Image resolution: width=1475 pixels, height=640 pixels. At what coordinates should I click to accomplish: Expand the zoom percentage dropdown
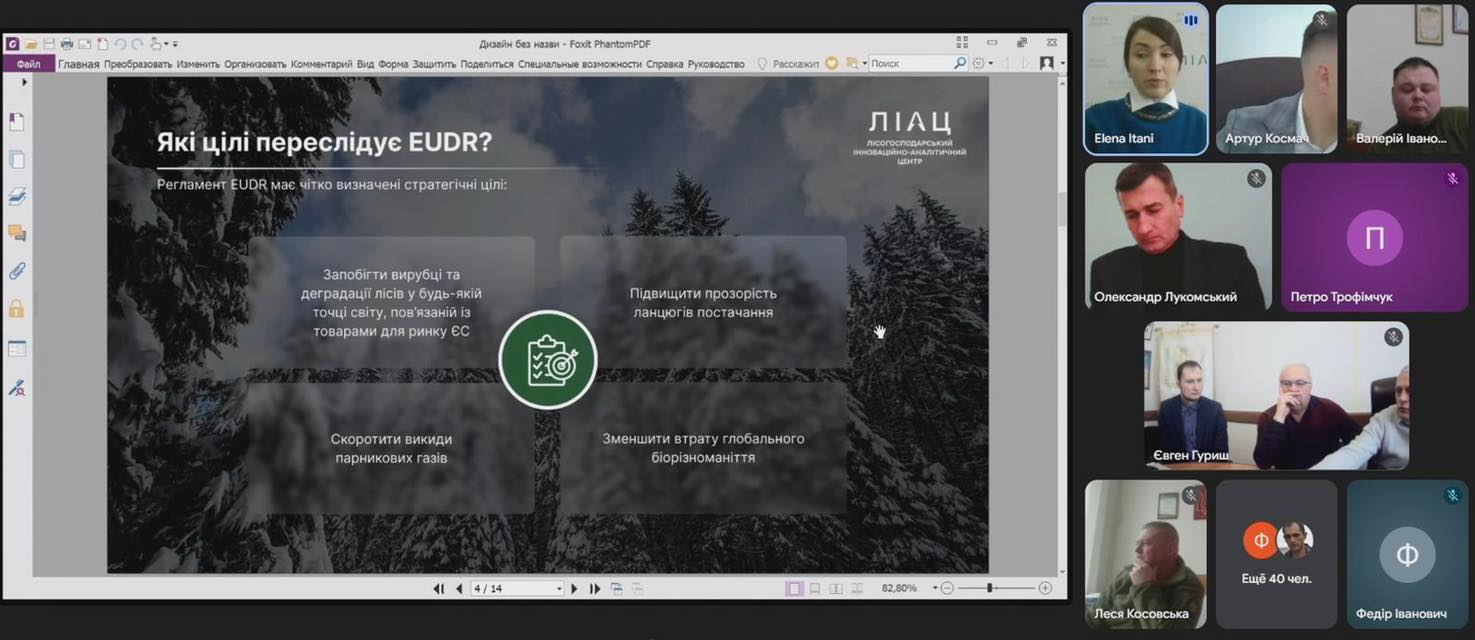(x=935, y=589)
